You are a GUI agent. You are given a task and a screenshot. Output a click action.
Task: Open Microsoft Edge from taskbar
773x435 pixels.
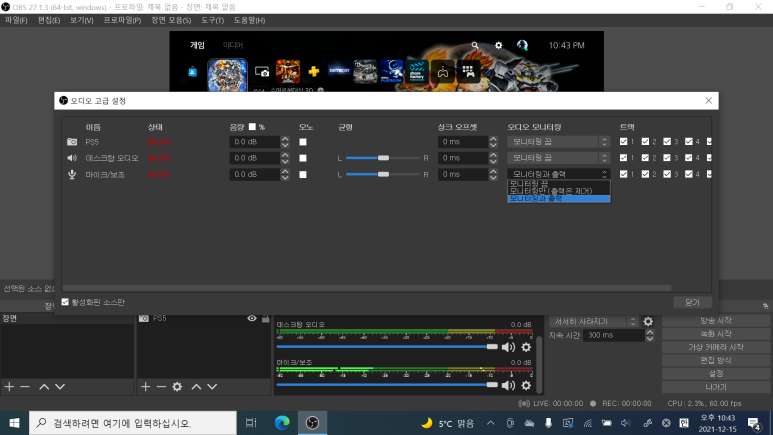pyautogui.click(x=282, y=423)
